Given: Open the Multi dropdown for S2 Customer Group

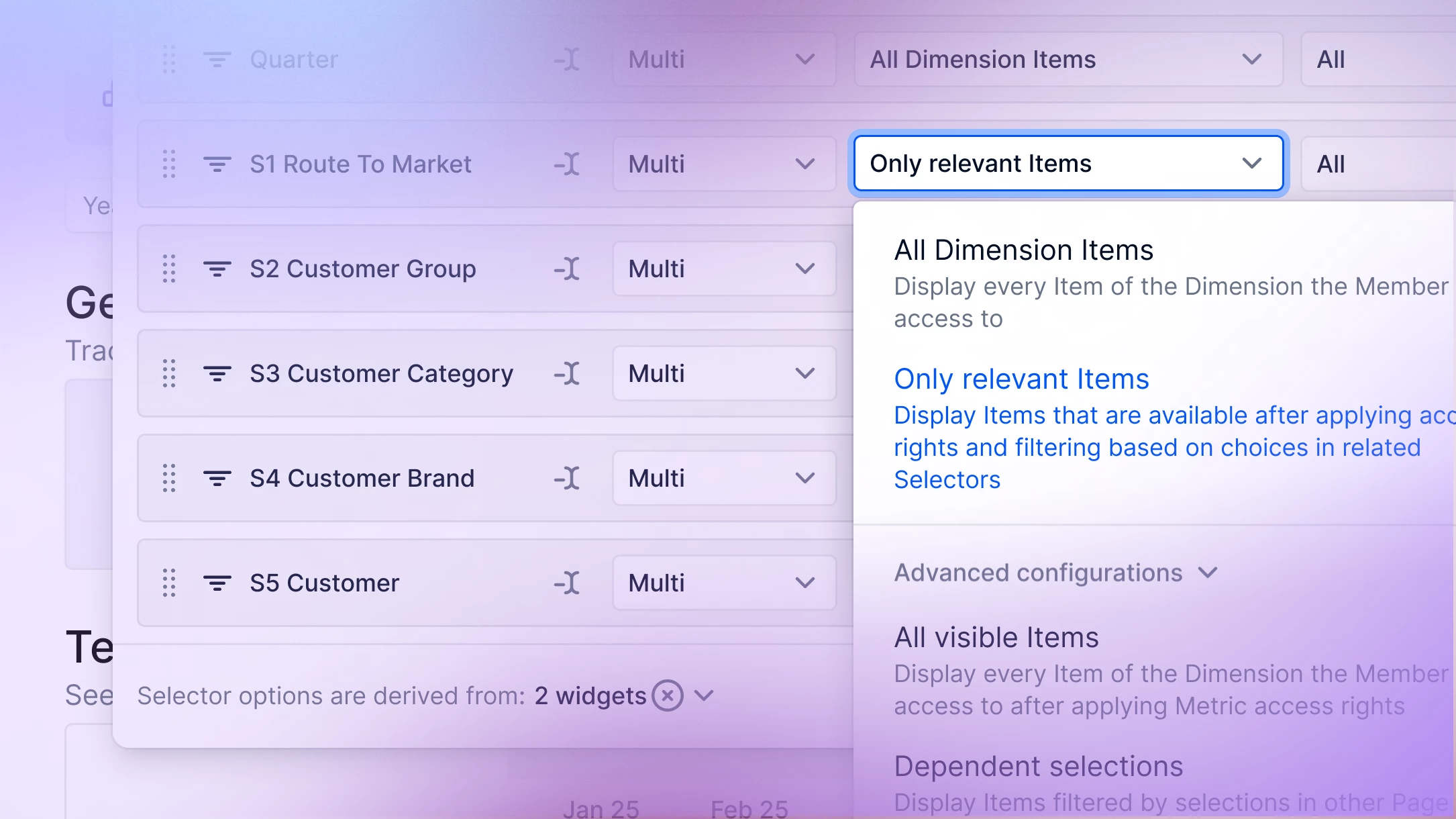Looking at the screenshot, I should coord(724,269).
